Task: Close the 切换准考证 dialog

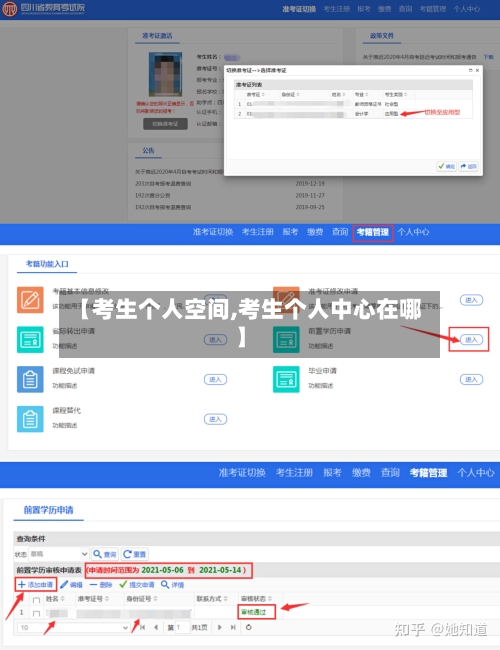Action: pyautogui.click(x=477, y=70)
